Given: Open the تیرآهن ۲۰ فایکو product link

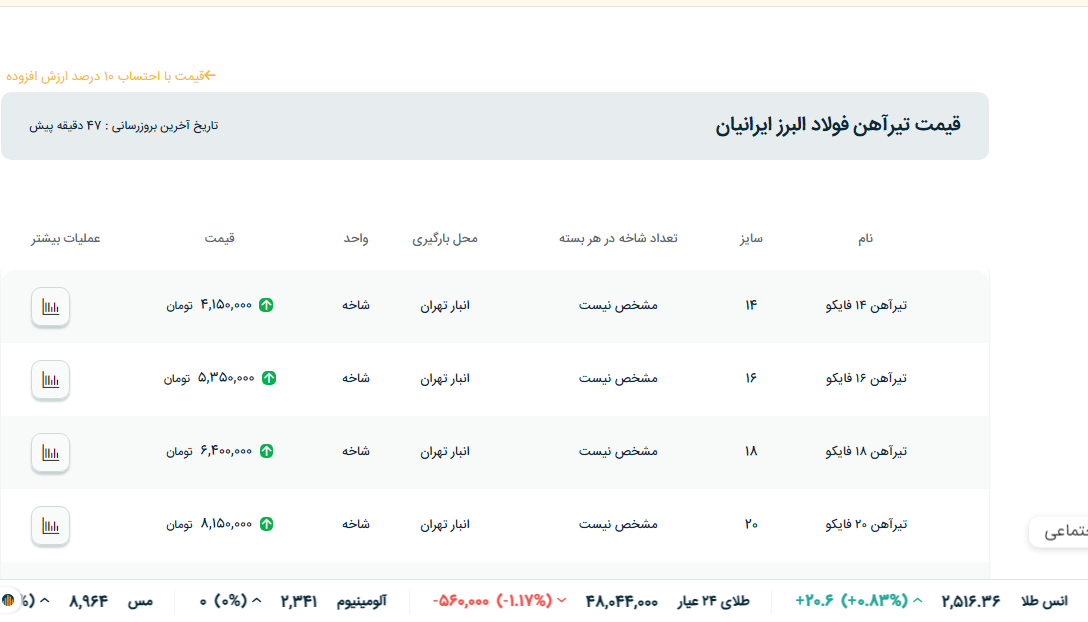Looking at the screenshot, I should 866,524.
